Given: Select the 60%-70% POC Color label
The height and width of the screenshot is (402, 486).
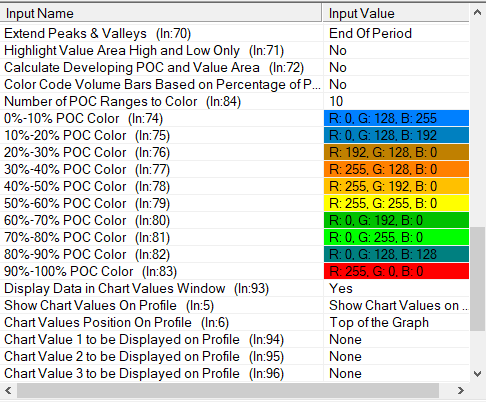Looking at the screenshot, I should click(87, 220).
